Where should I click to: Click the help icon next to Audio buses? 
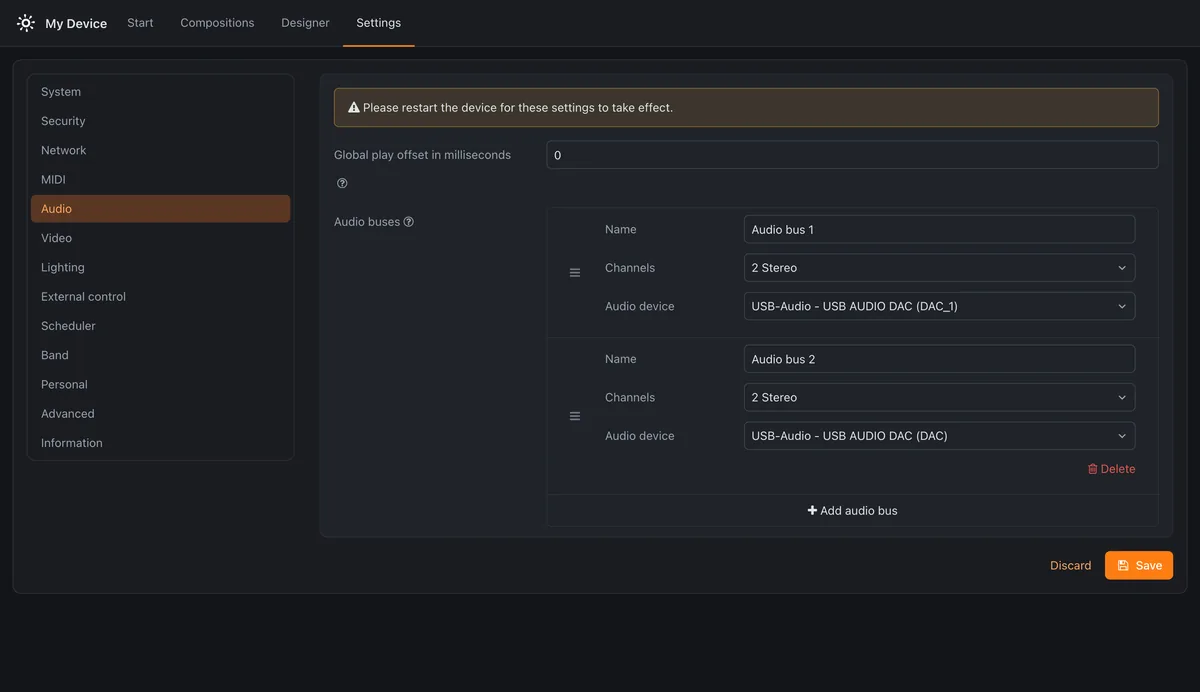(x=408, y=222)
